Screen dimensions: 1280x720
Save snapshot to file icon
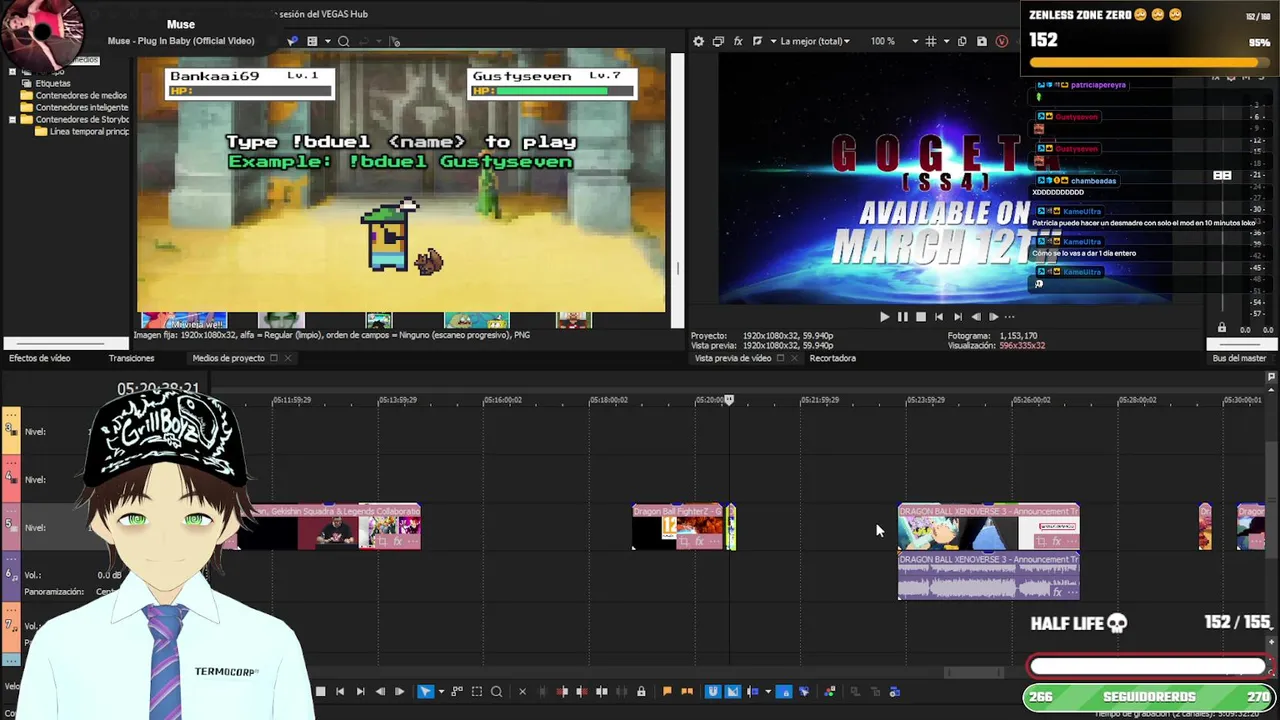coord(981,41)
